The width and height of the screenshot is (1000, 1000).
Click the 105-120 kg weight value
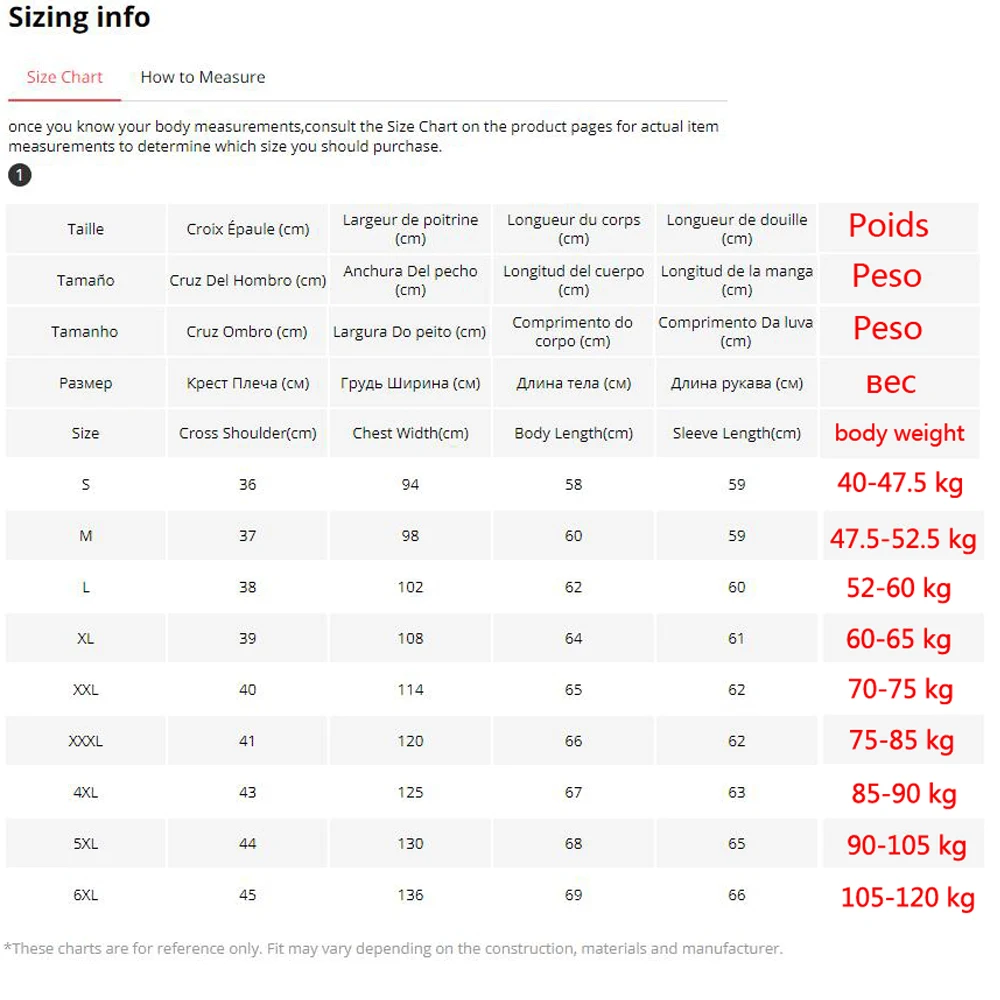tap(908, 897)
